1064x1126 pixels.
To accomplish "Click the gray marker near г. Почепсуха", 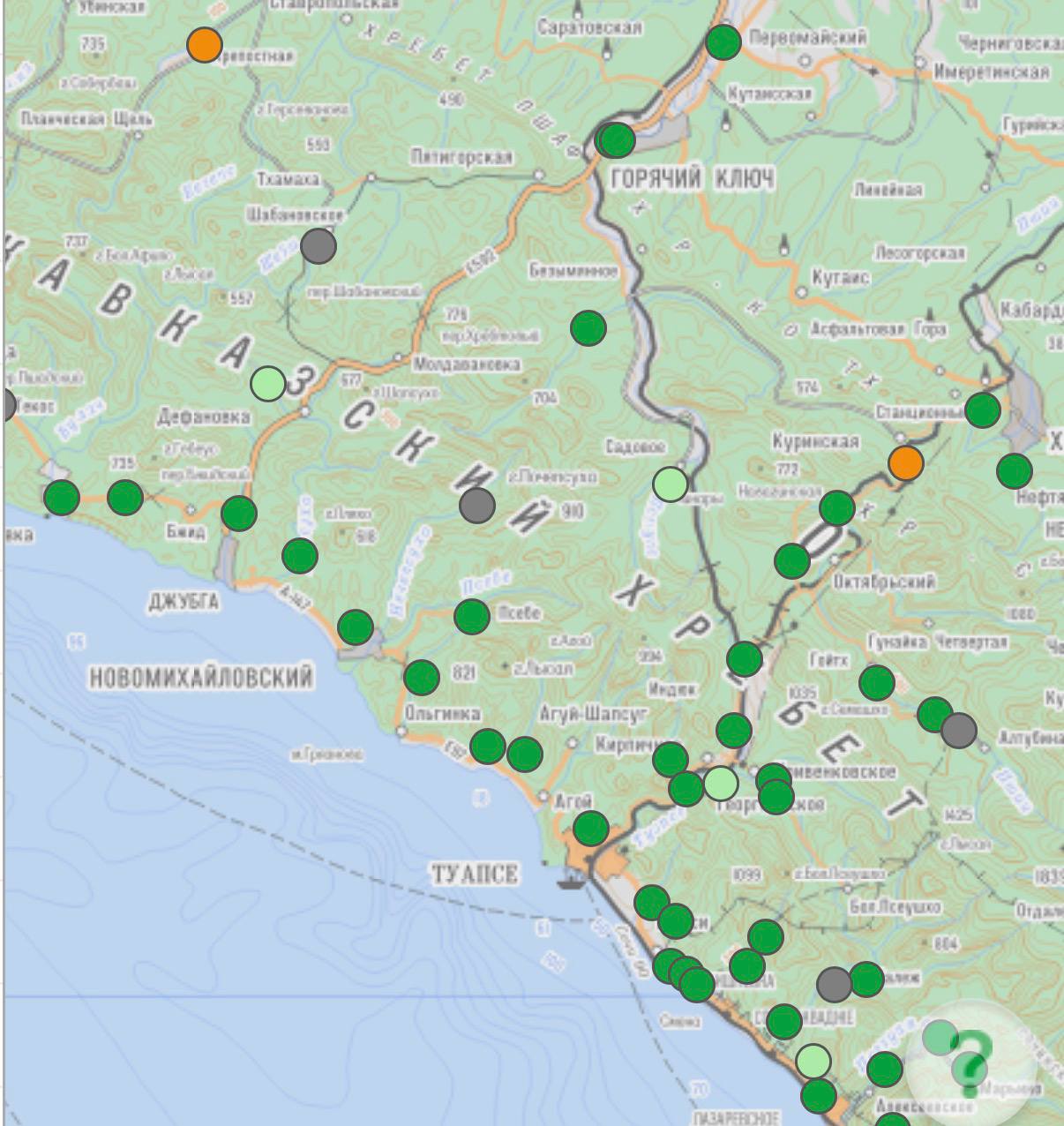I will click(x=477, y=506).
